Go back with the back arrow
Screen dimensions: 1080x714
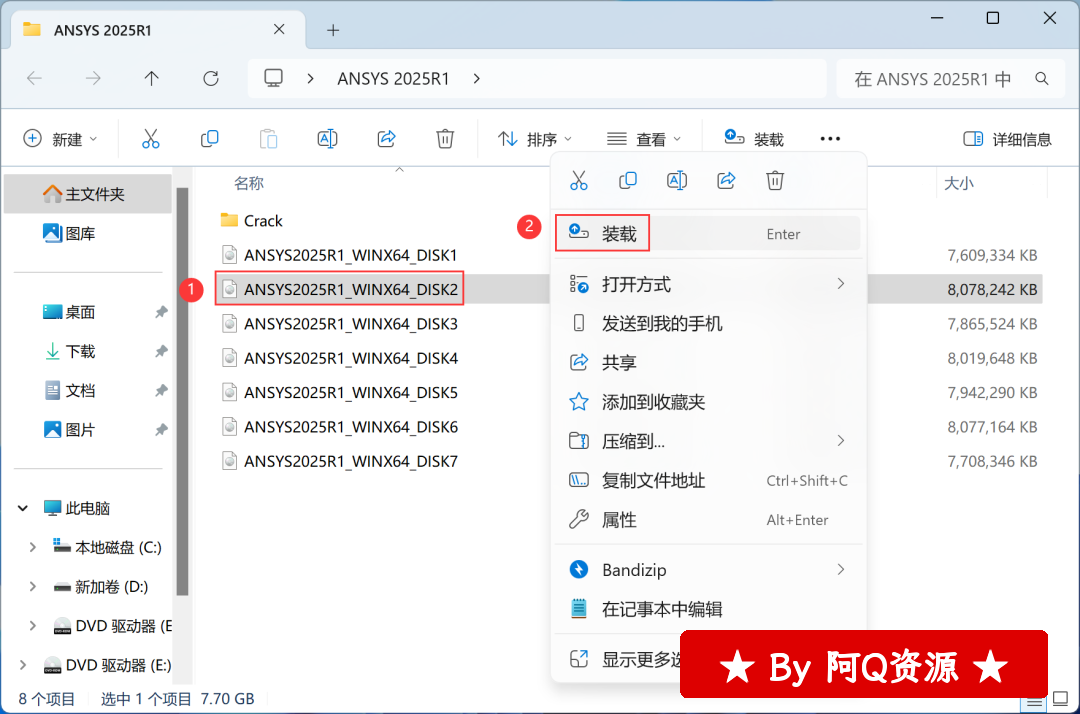click(x=34, y=78)
